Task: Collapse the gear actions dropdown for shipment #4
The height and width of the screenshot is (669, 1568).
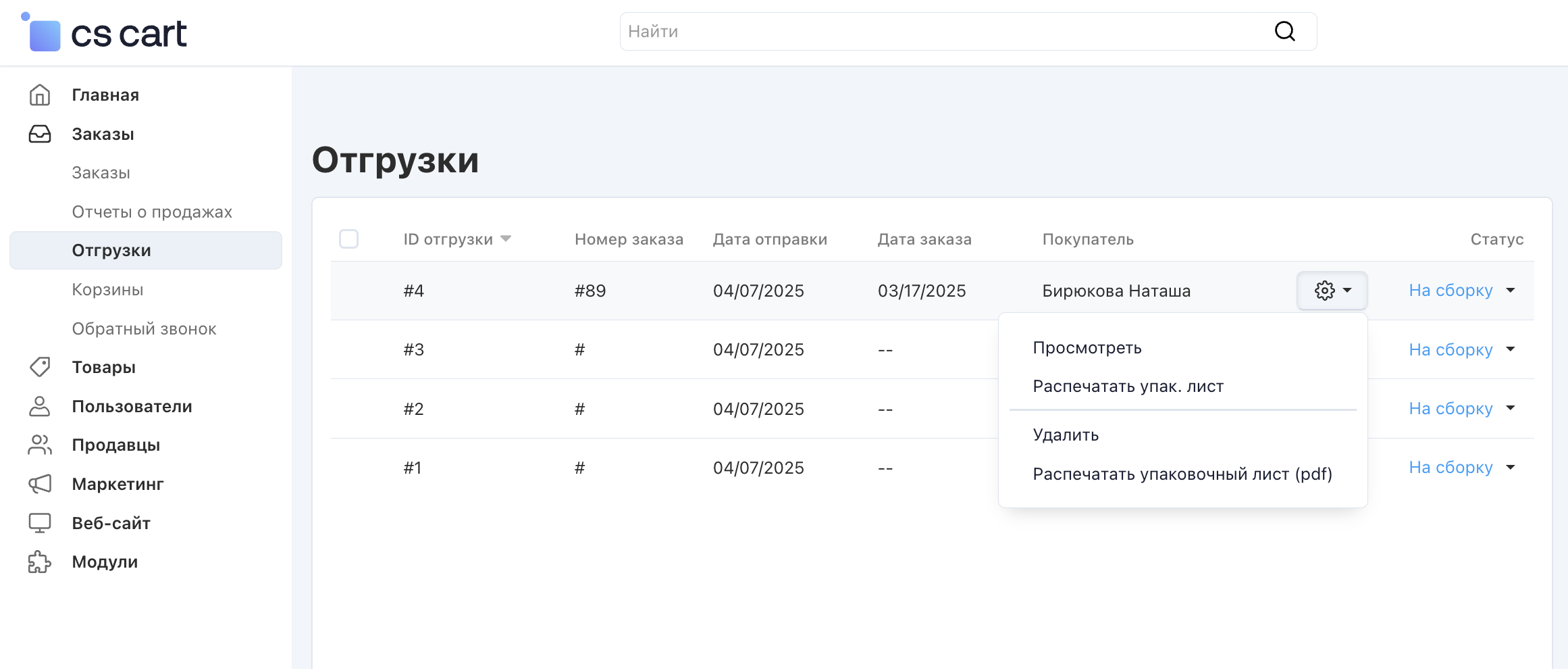Action: [1332, 291]
